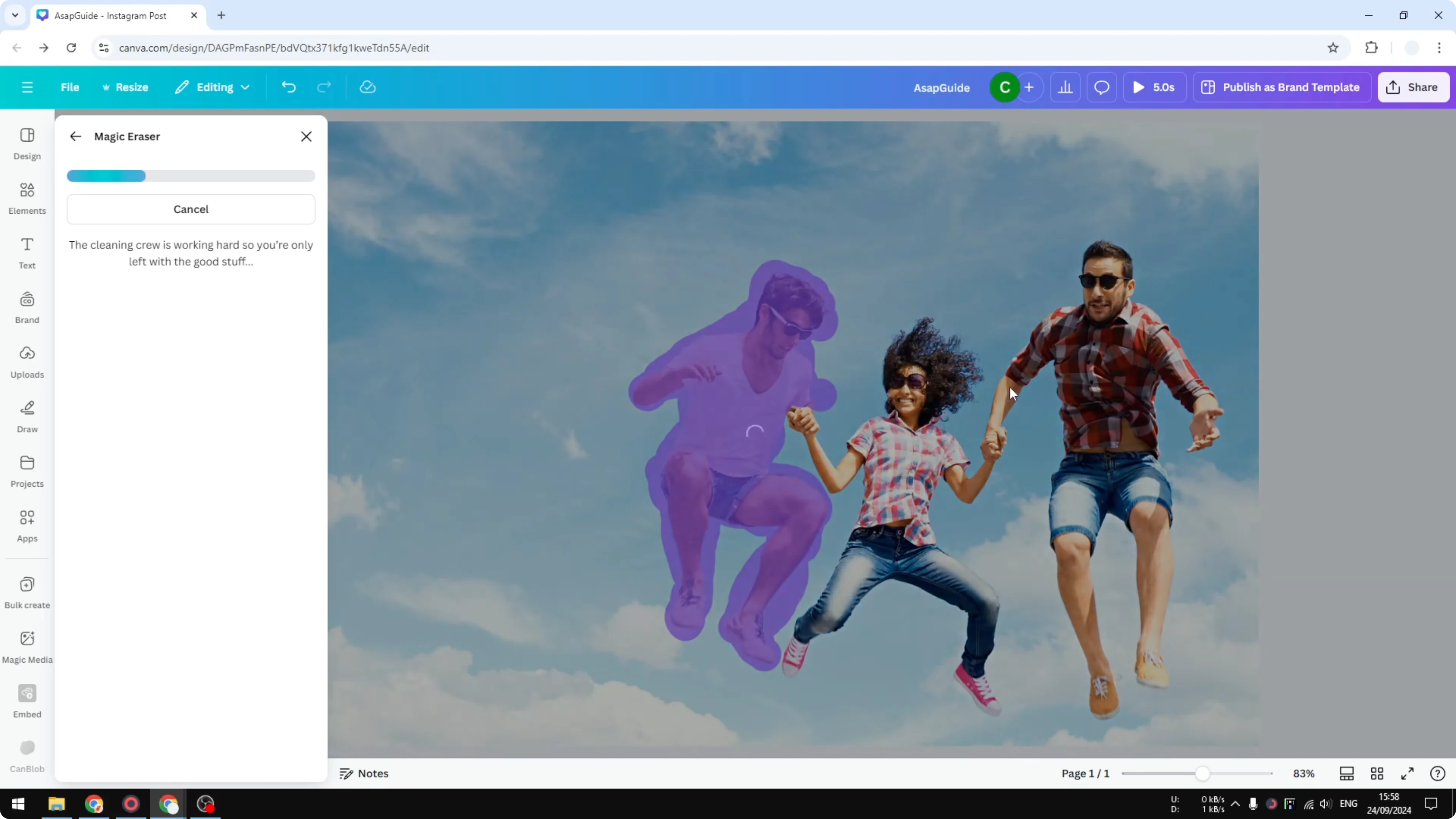The image size is (1456, 819).
Task: View site information icon in address bar
Action: (x=104, y=48)
